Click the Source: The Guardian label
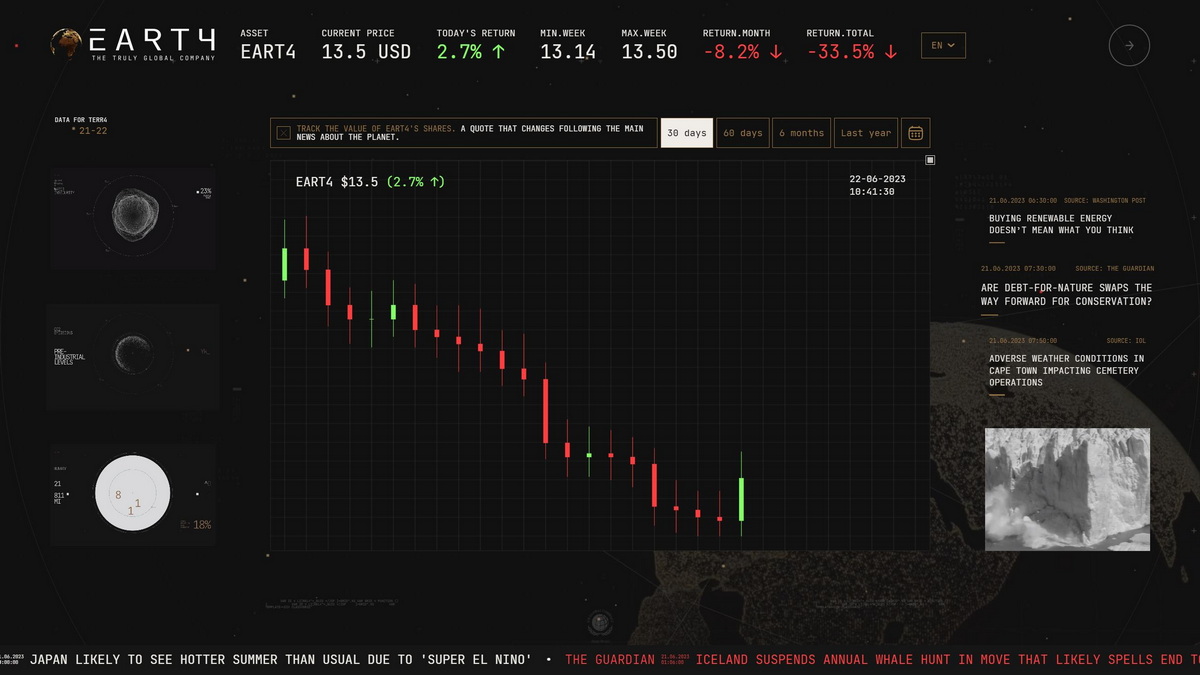Image resolution: width=1200 pixels, height=675 pixels. (1114, 269)
